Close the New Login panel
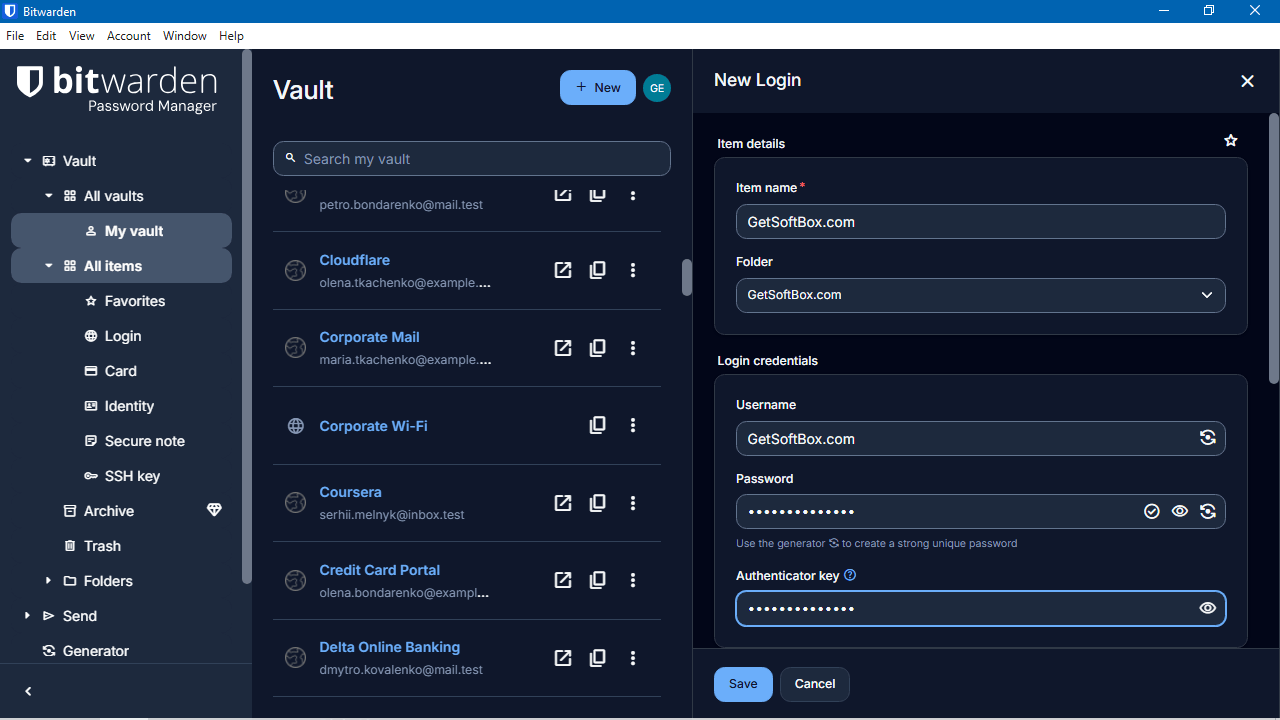 [1247, 81]
